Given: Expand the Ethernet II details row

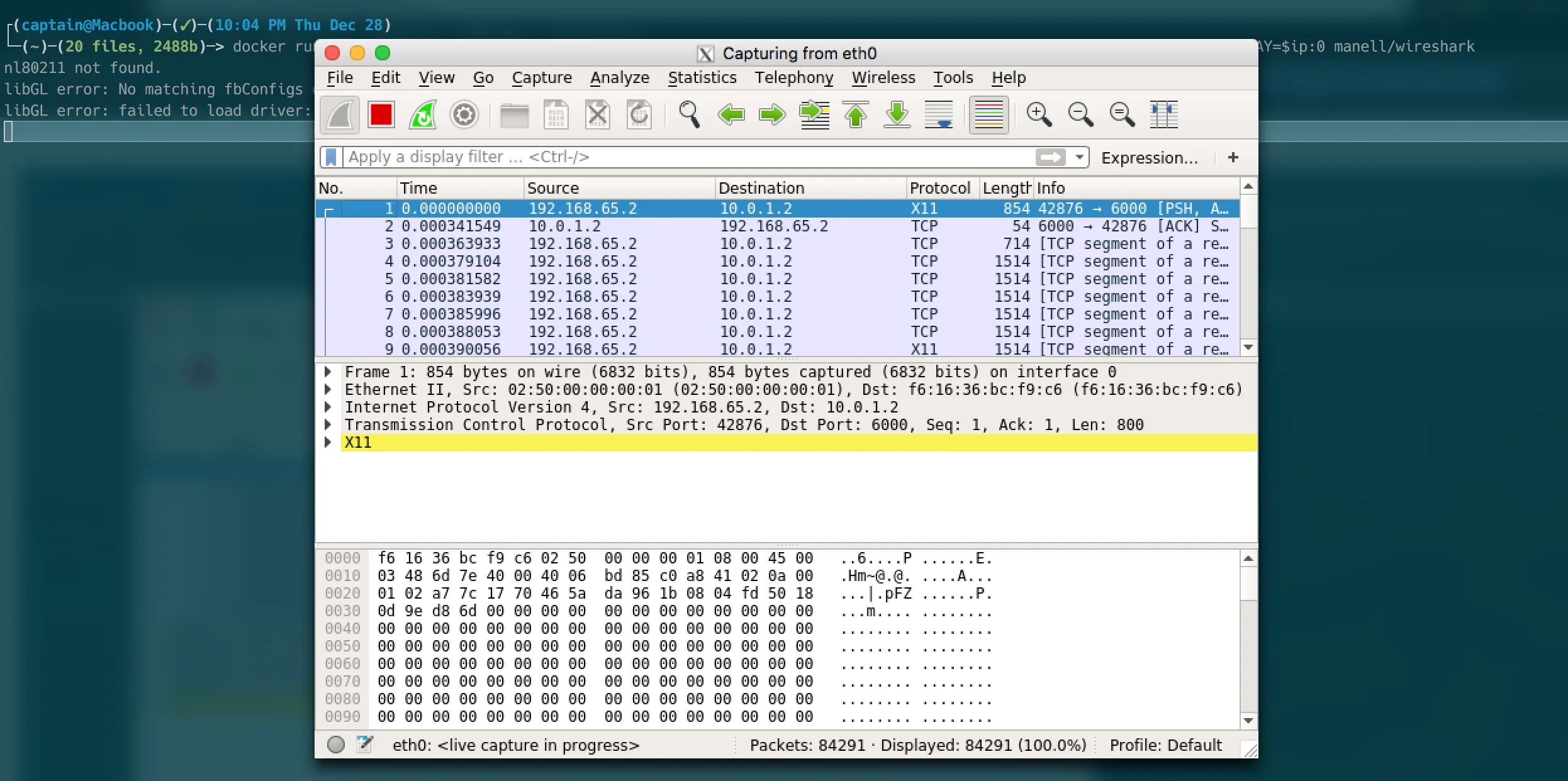Looking at the screenshot, I should [328, 390].
